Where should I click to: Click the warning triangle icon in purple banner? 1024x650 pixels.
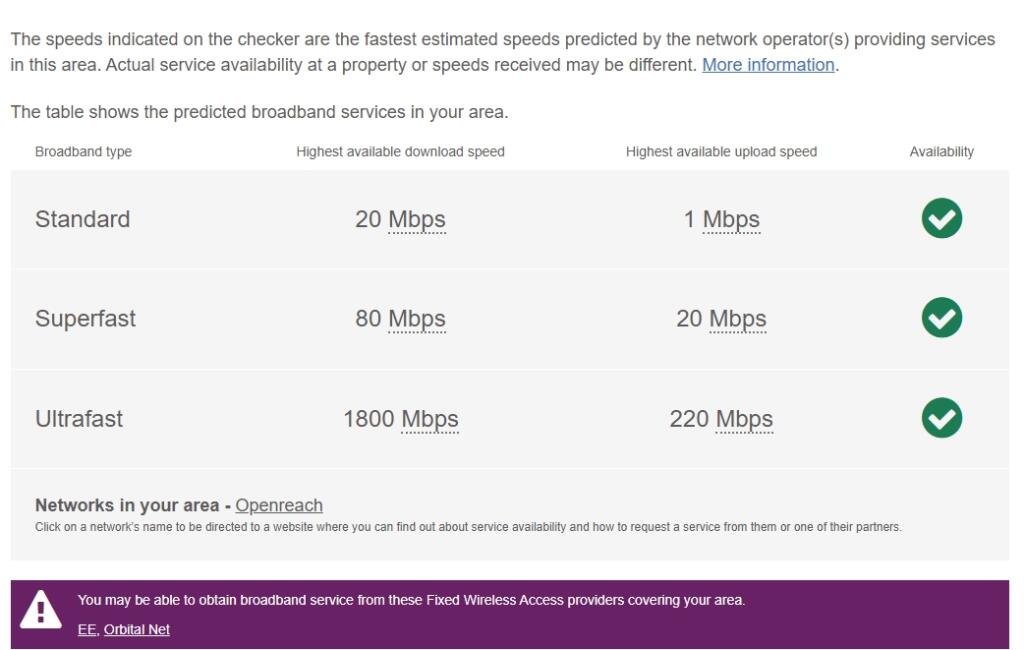(41, 608)
